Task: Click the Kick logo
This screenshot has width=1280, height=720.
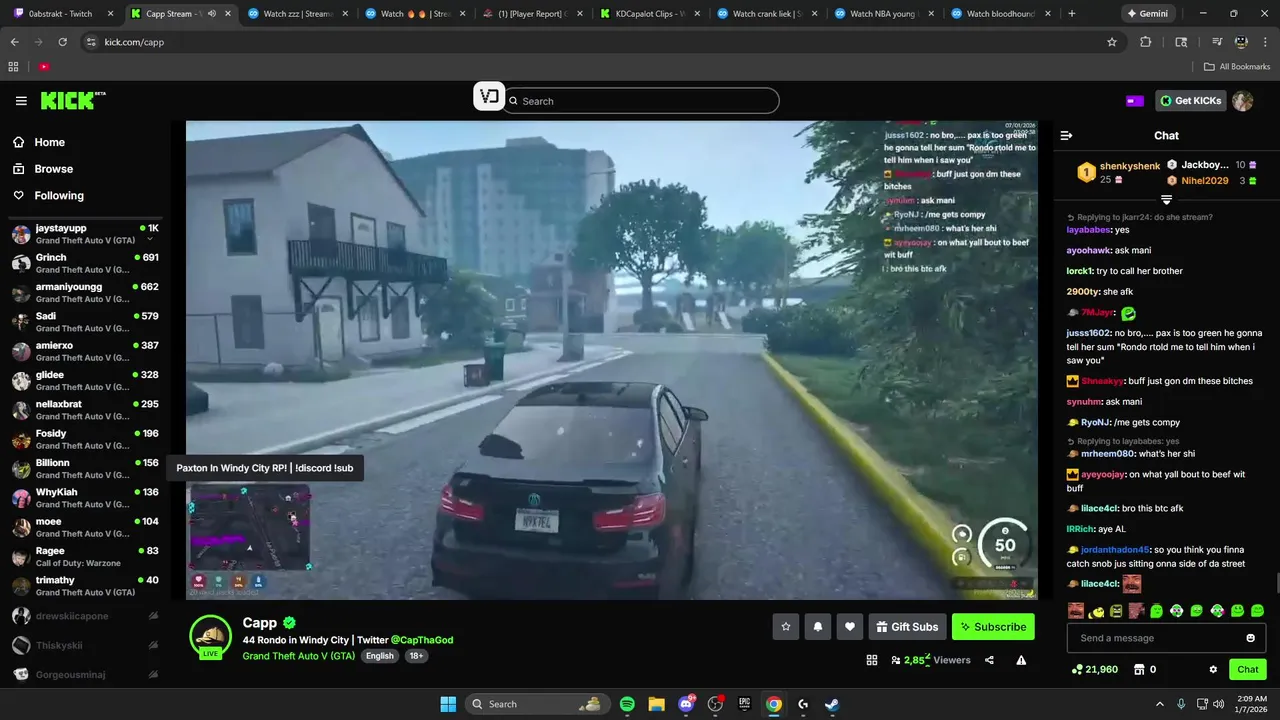Action: coord(72,100)
